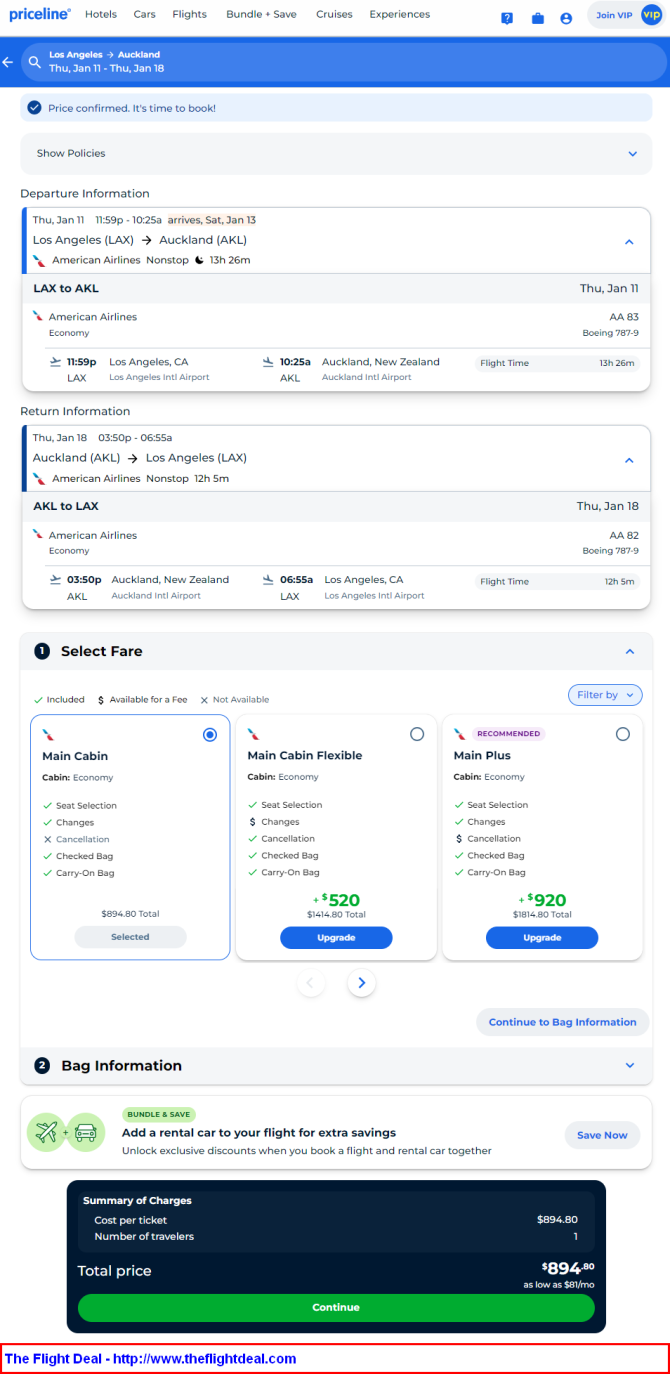Screen dimensions: 670x1374
Task: Click the step 2 Bag Information badge
Action: [42, 1066]
